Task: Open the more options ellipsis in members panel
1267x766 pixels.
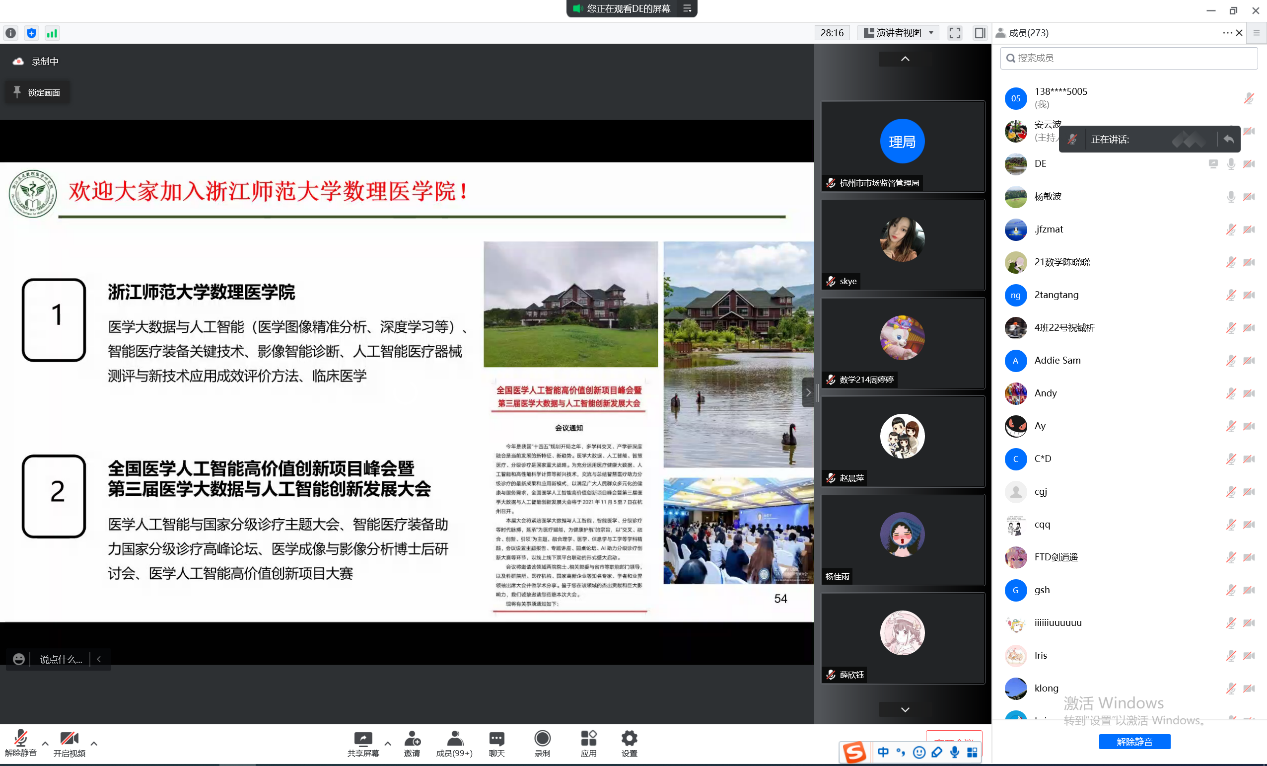Action: [x=1228, y=33]
